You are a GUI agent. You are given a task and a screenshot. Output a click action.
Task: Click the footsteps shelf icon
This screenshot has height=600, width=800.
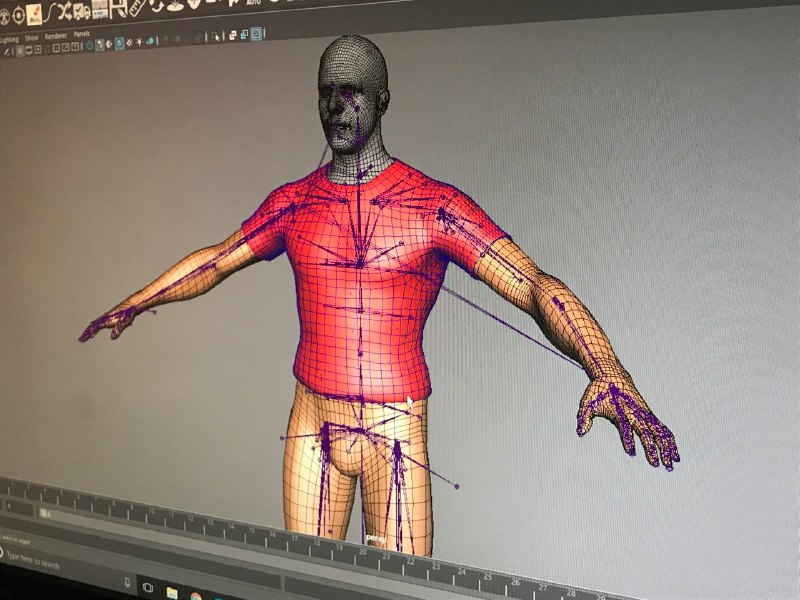(x=34, y=14)
